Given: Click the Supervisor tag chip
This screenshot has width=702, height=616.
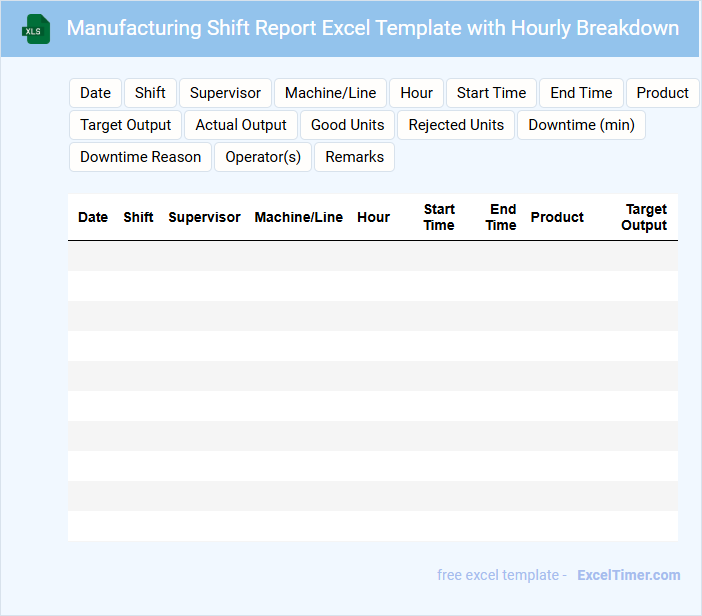Looking at the screenshot, I should pos(225,93).
